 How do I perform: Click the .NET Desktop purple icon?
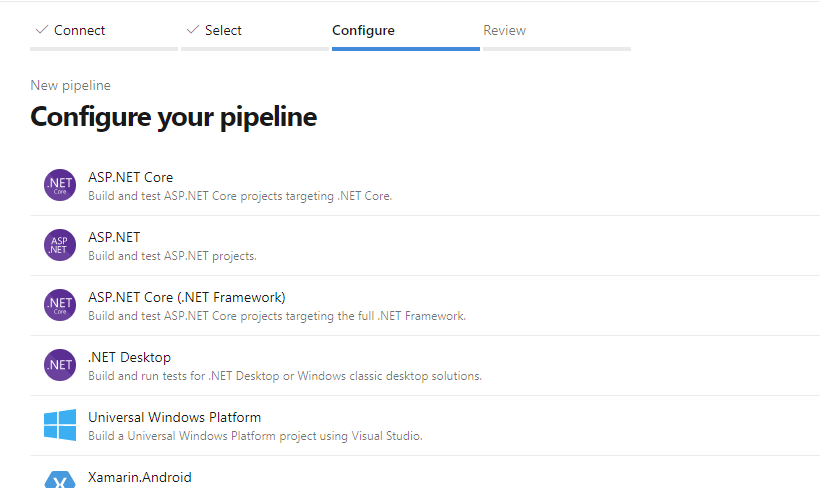(x=60, y=365)
